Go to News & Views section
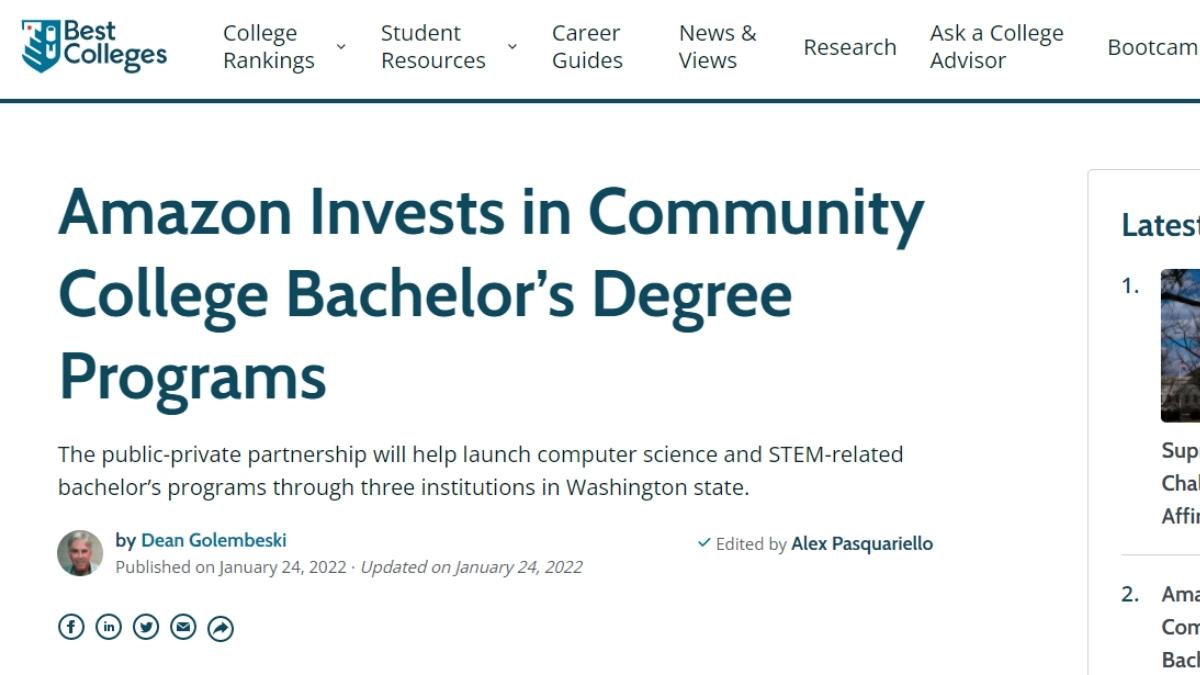The width and height of the screenshot is (1200, 675). [717, 47]
